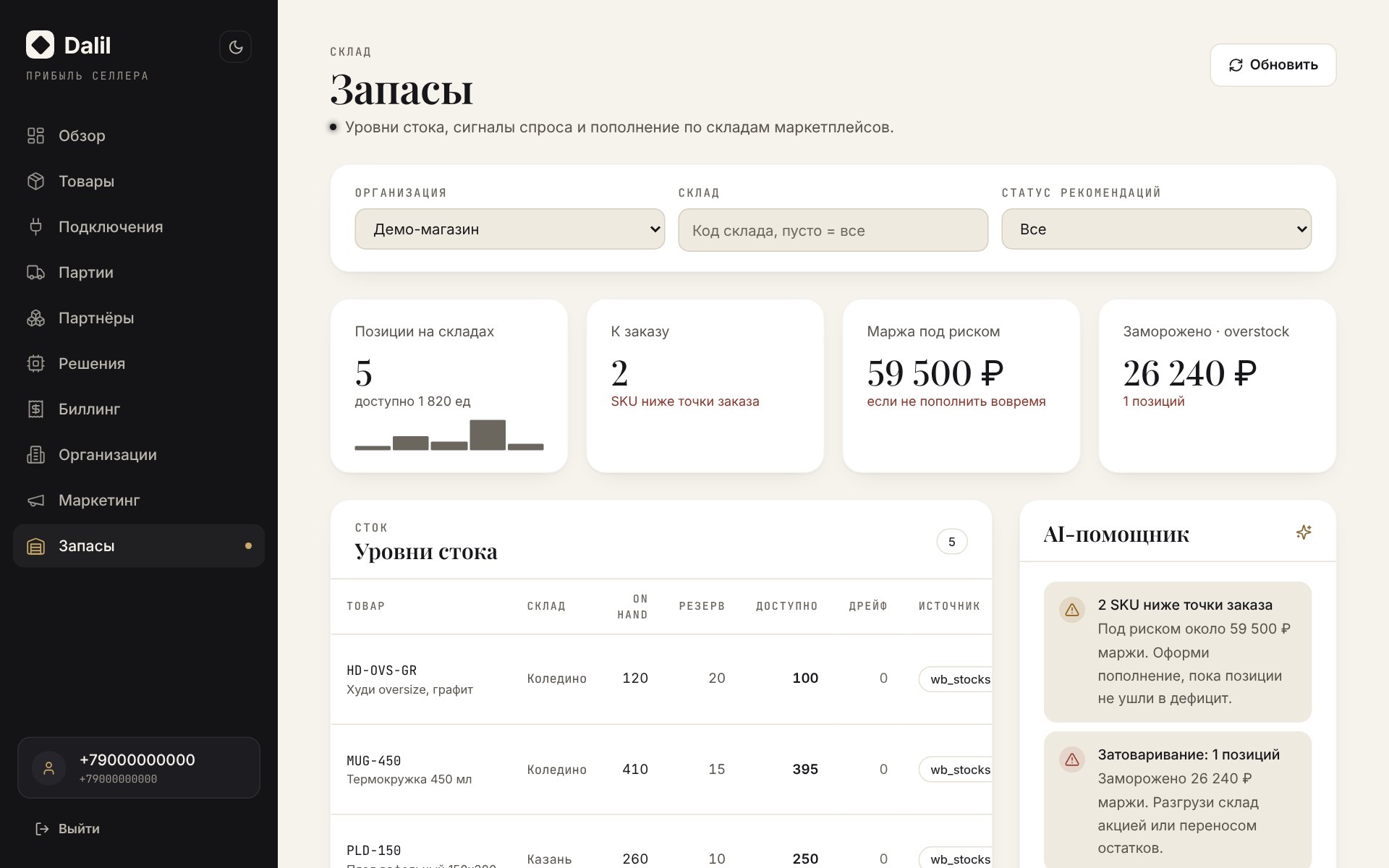Viewport: 1389px width, 868px height.
Task: Click SKU MUG-450 in table
Action: point(374,761)
